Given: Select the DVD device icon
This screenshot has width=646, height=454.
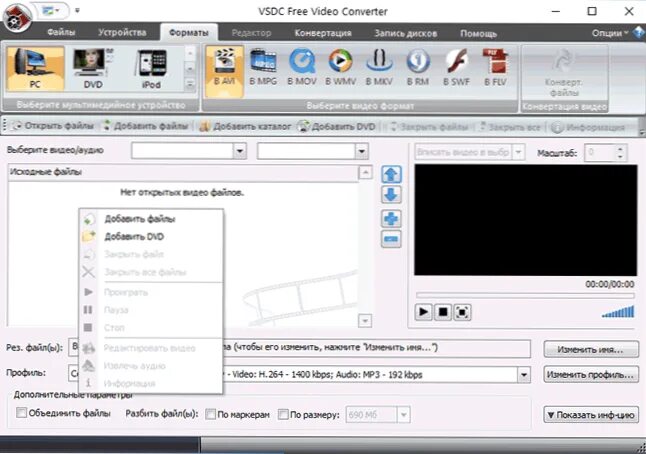Looking at the screenshot, I should tap(93, 68).
